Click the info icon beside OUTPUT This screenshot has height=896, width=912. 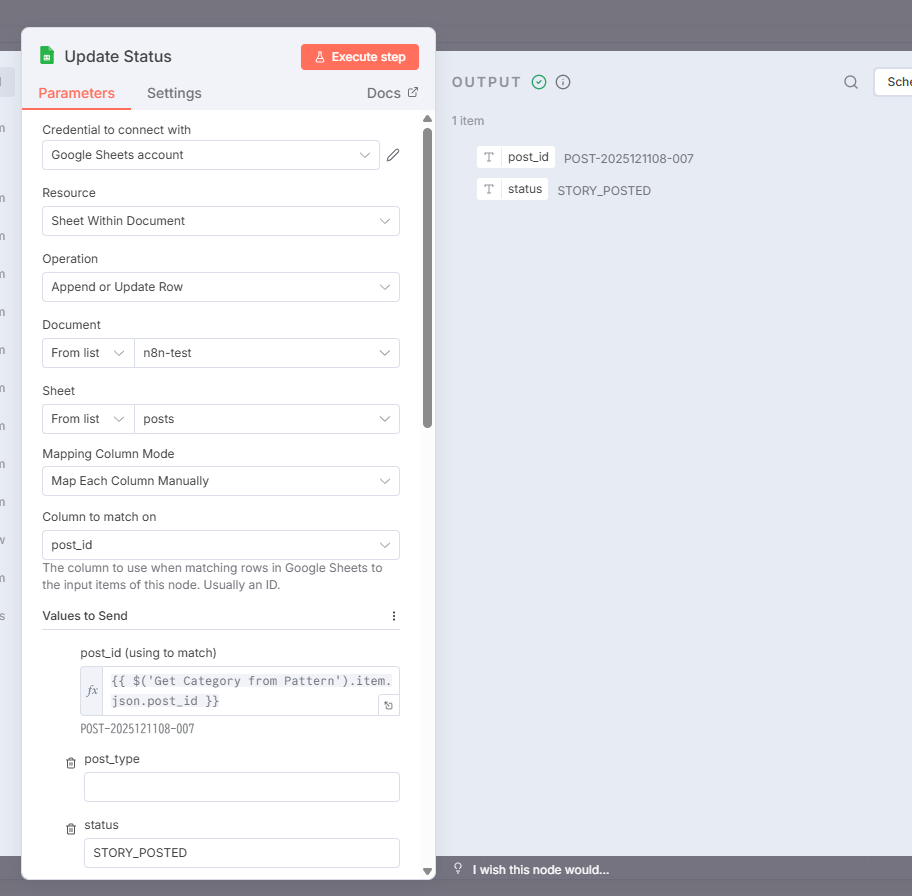point(563,82)
